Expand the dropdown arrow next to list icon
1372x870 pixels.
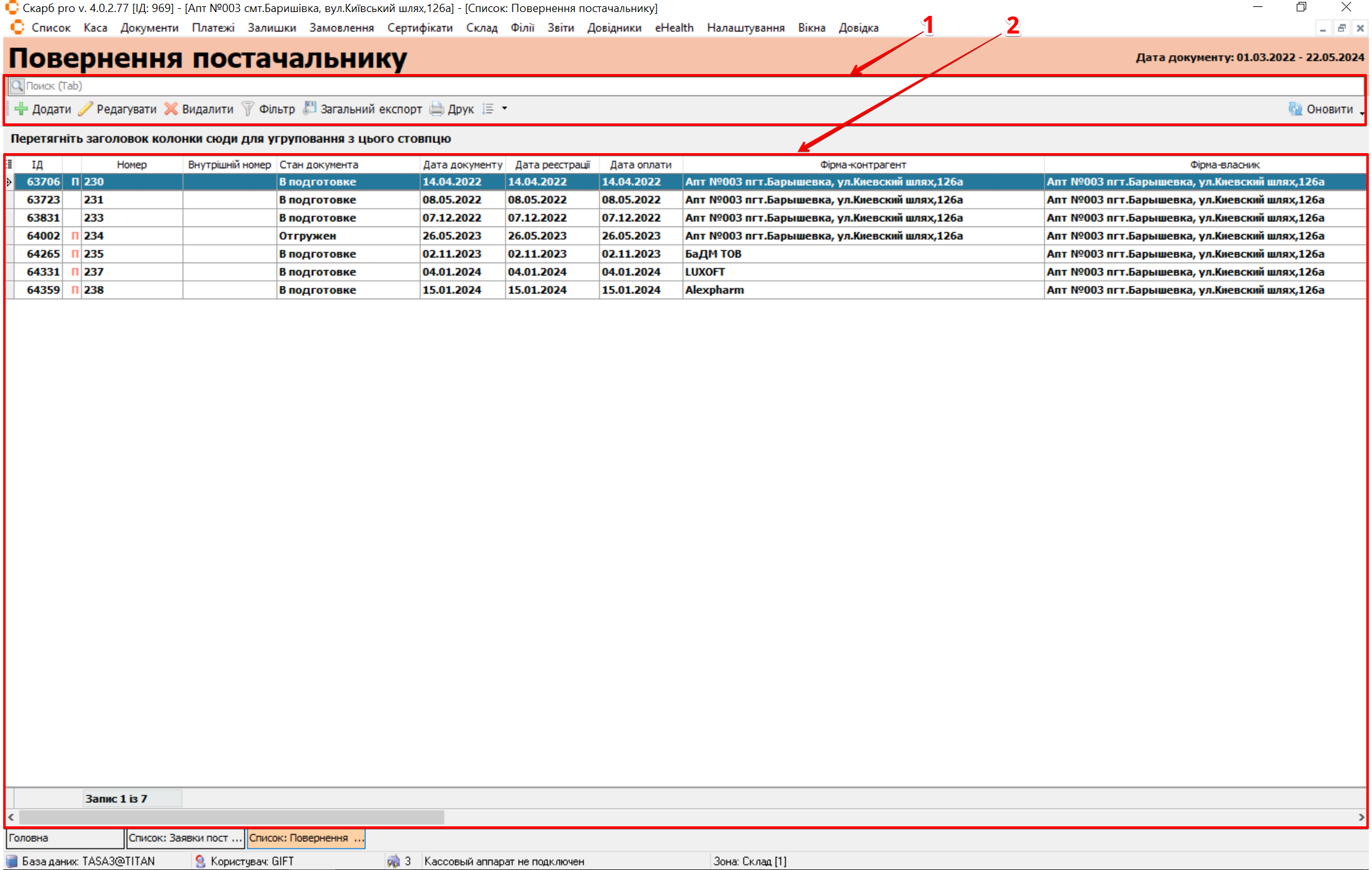coord(505,108)
